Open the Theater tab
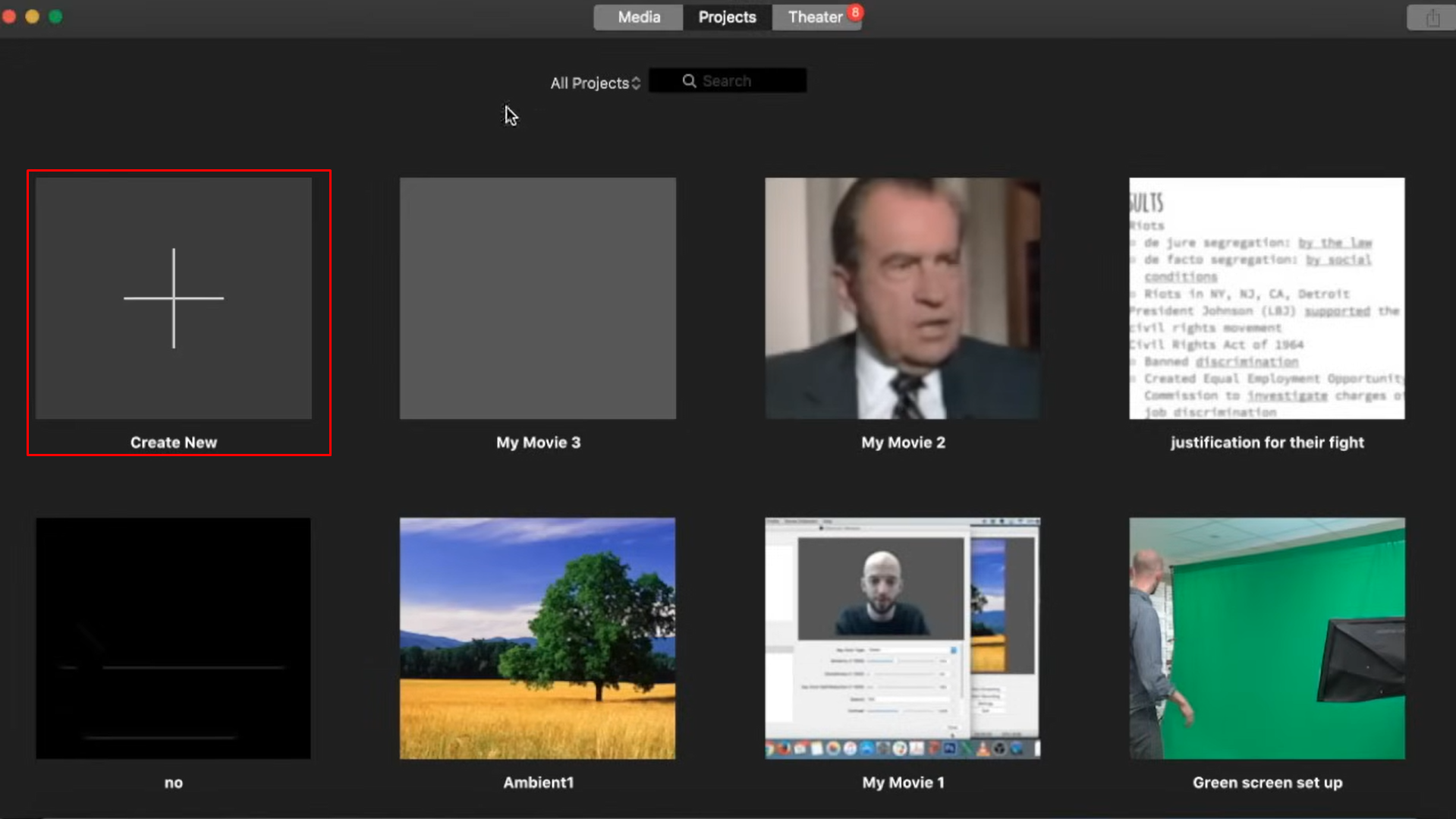This screenshot has width=1456, height=819. tap(814, 17)
